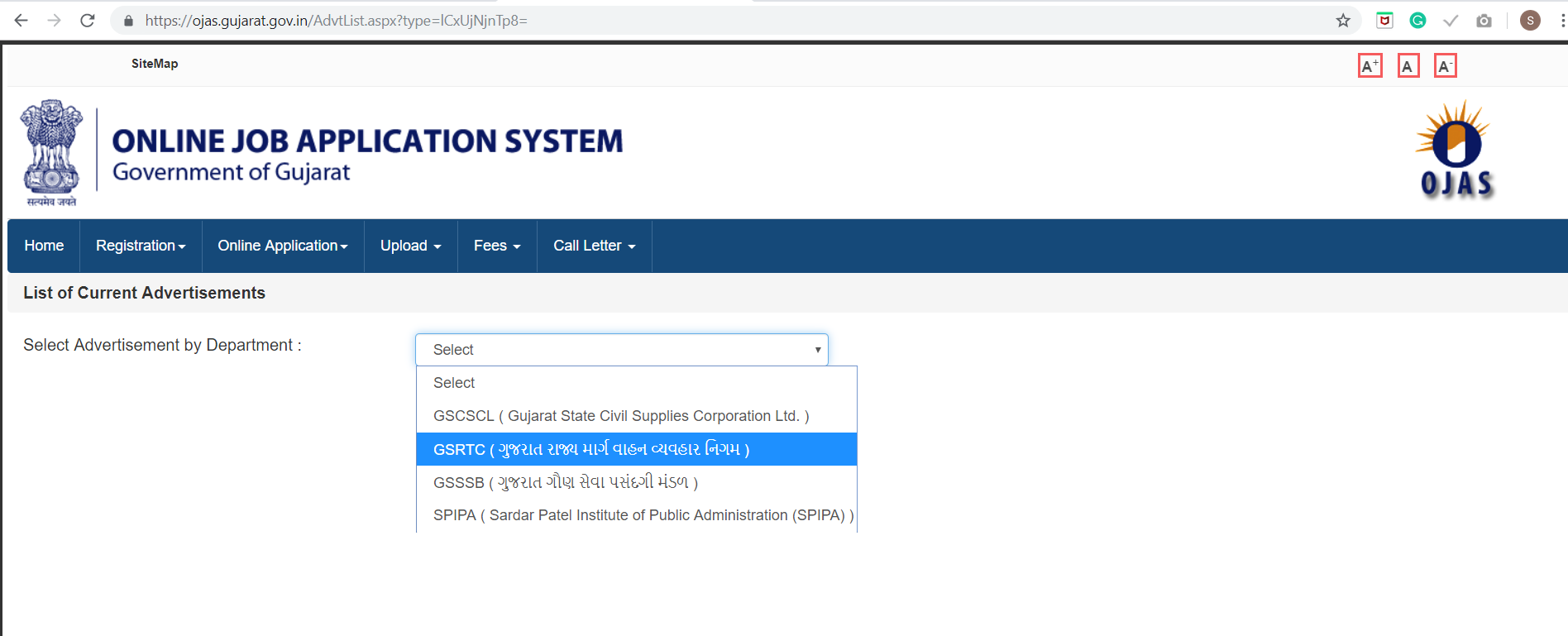This screenshot has width=1568, height=636.
Task: Expand the Fees menu
Action: (497, 246)
